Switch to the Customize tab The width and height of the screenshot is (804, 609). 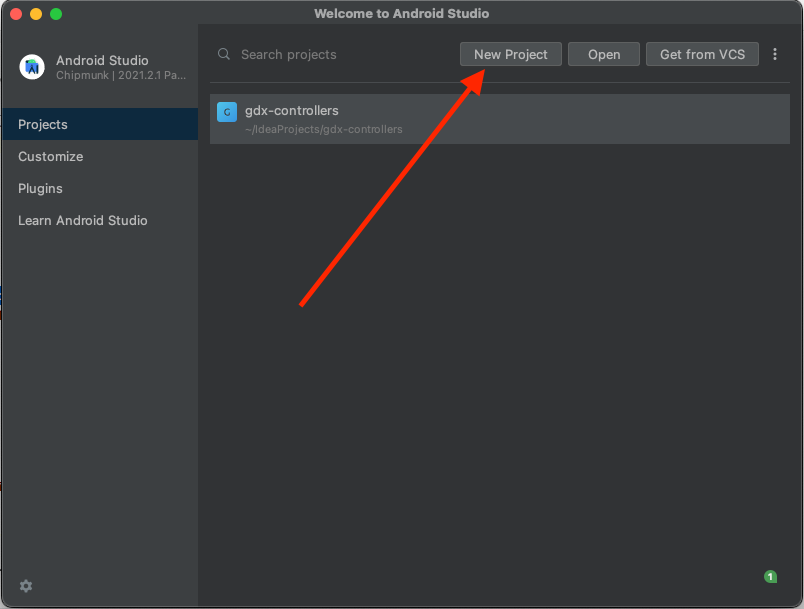(x=100, y=156)
